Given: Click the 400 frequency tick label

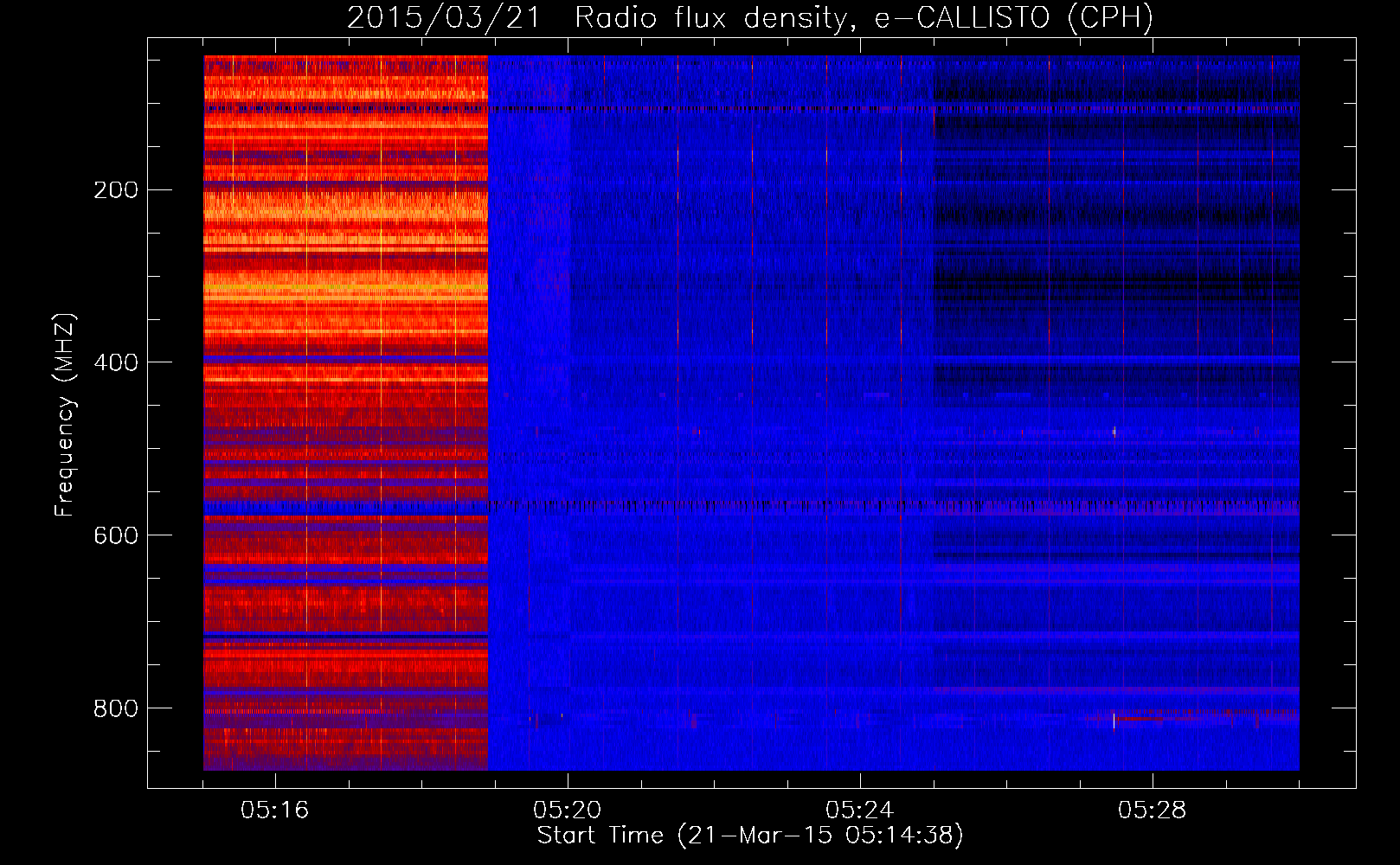Looking at the screenshot, I should (115, 362).
